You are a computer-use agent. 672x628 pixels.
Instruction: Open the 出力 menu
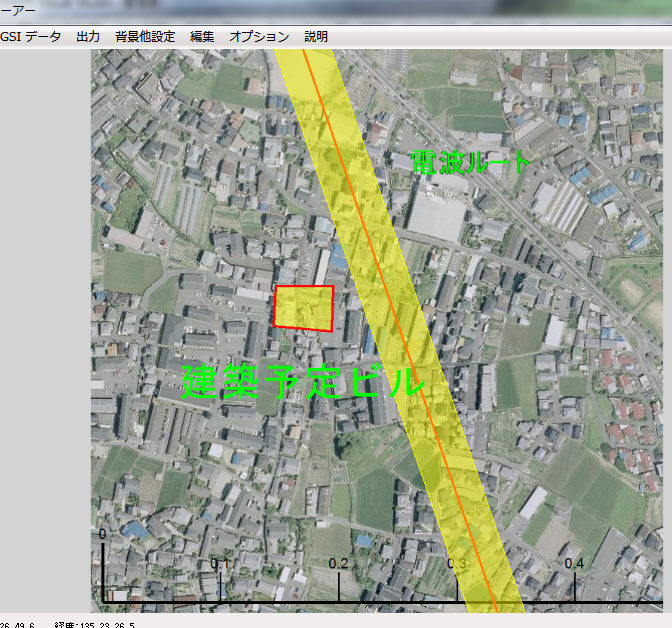click(88, 36)
